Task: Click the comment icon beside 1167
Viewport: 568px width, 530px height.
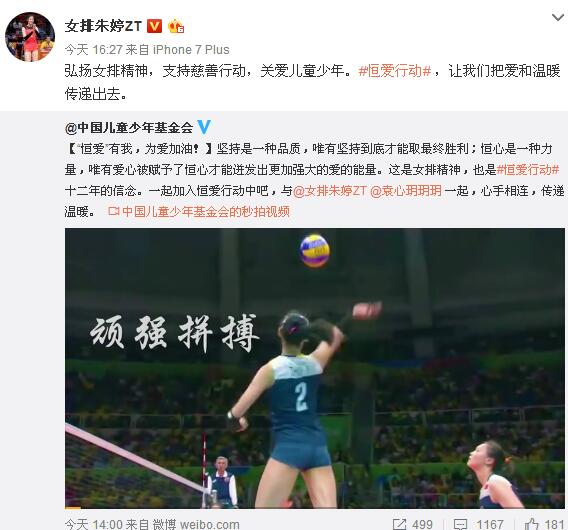Action: point(460,524)
